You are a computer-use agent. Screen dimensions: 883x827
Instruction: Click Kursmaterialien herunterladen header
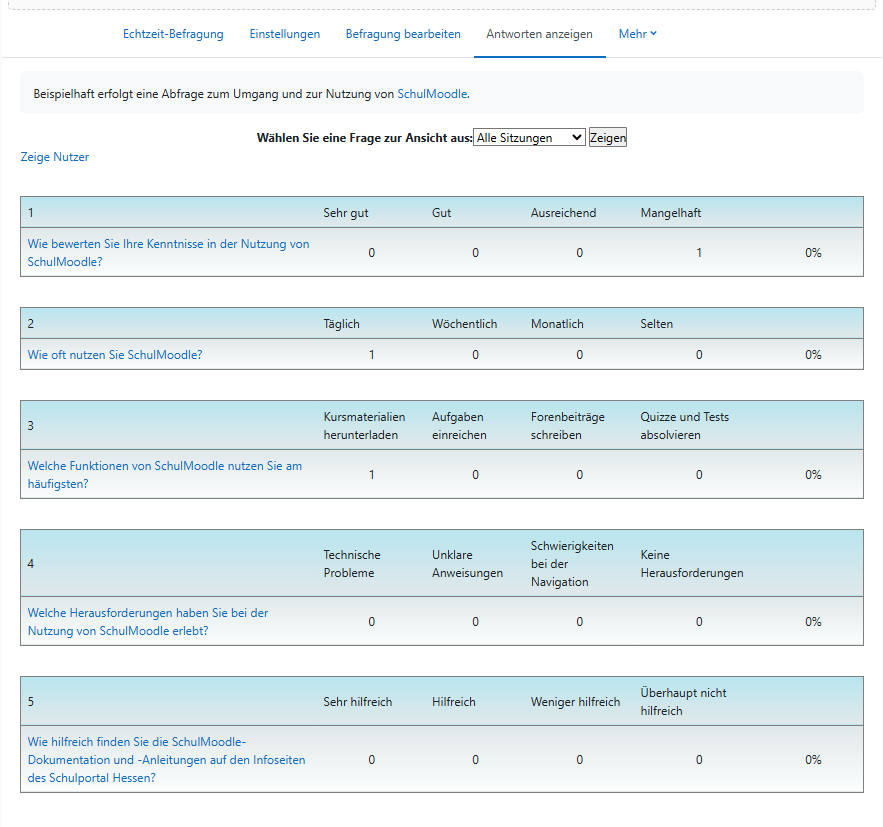(364, 426)
